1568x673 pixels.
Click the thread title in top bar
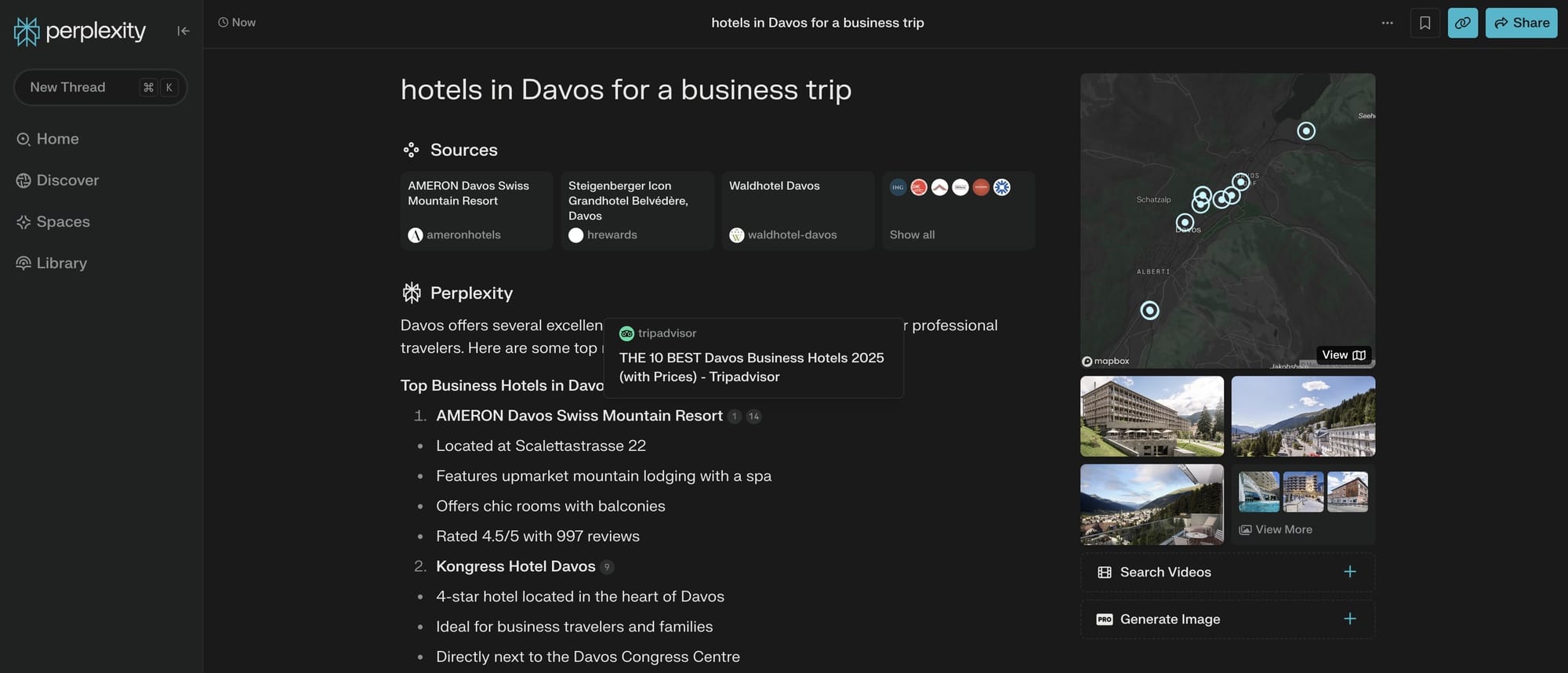click(818, 23)
